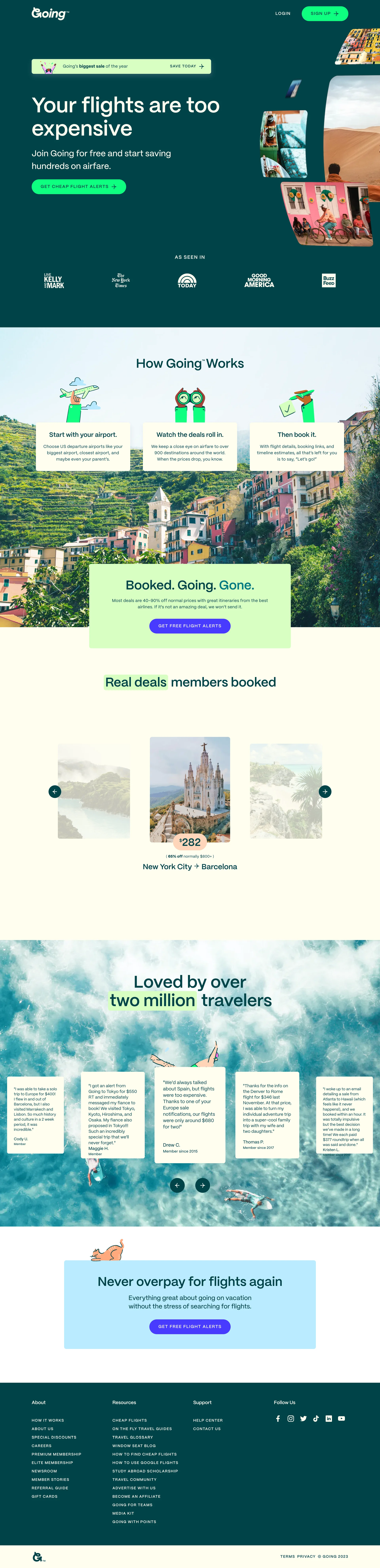
Task: Show next deal in carousel
Action: pyautogui.click(x=325, y=791)
